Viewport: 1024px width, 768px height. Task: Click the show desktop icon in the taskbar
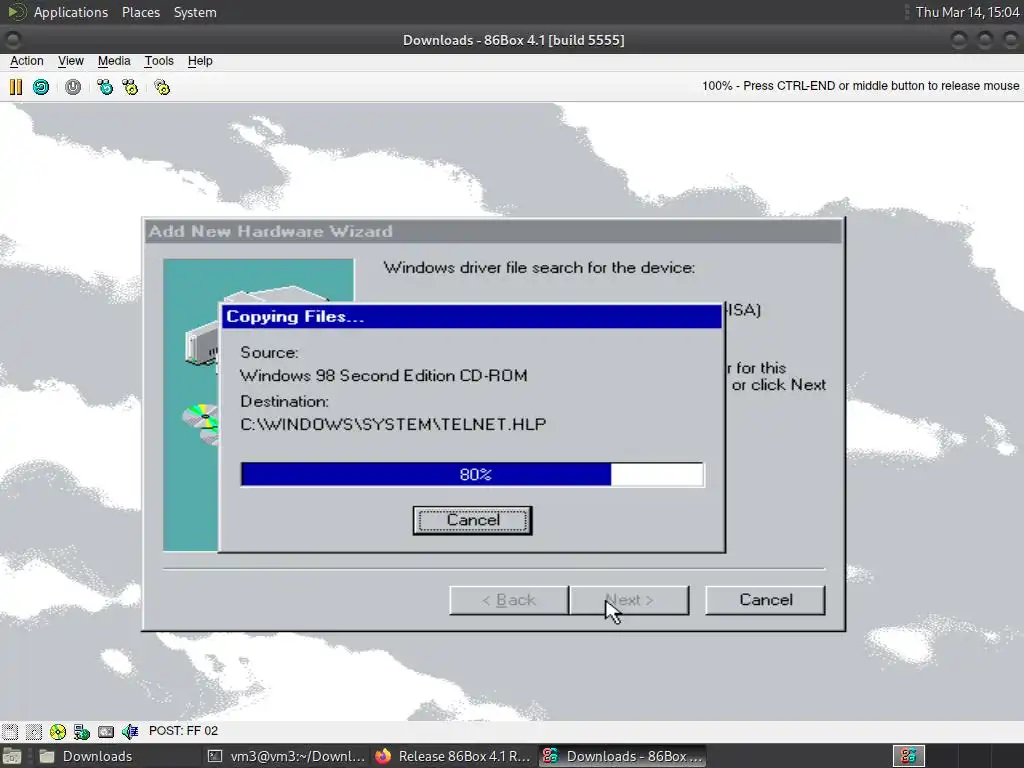tap(12, 756)
